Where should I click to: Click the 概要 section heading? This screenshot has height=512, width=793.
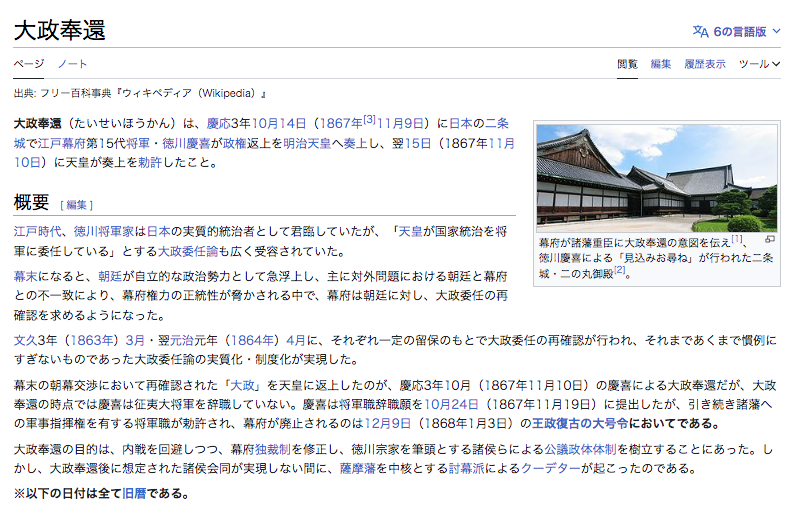[x=31, y=202]
